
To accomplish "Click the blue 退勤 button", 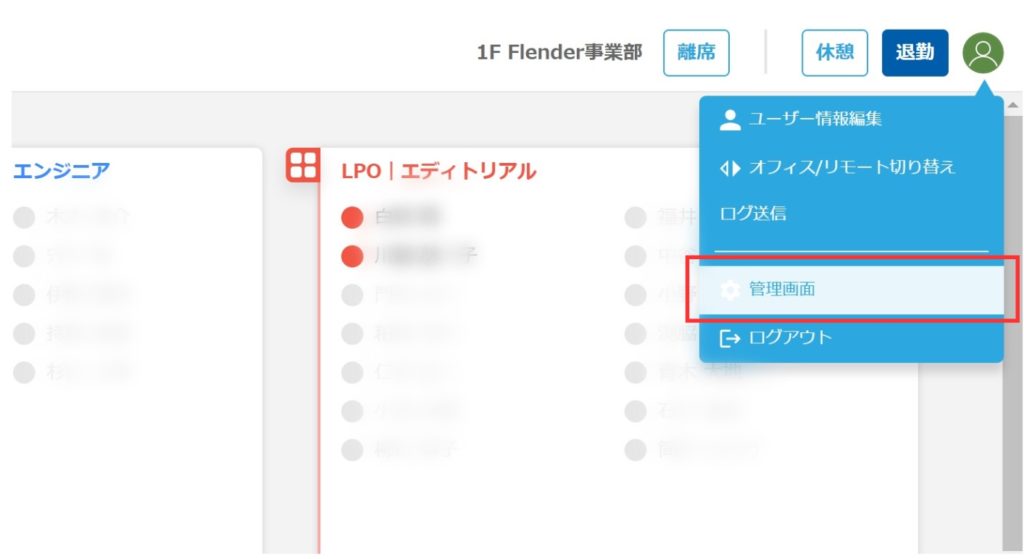I will [914, 53].
